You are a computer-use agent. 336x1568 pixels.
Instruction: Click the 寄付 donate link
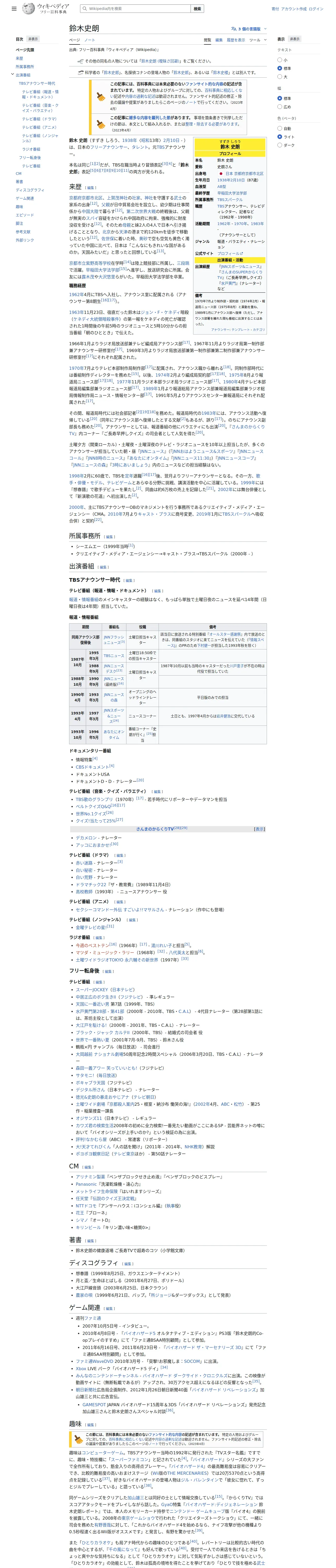point(275,9)
